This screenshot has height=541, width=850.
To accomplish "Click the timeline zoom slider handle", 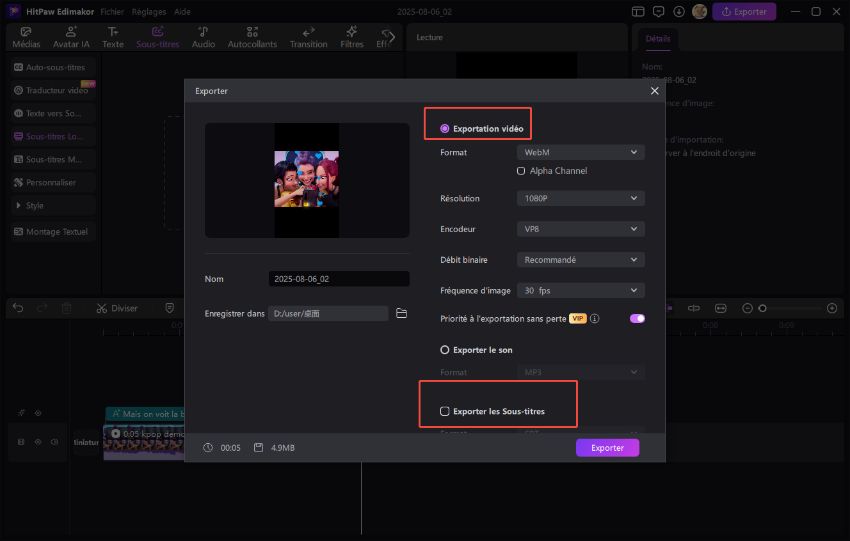I will tap(762, 308).
